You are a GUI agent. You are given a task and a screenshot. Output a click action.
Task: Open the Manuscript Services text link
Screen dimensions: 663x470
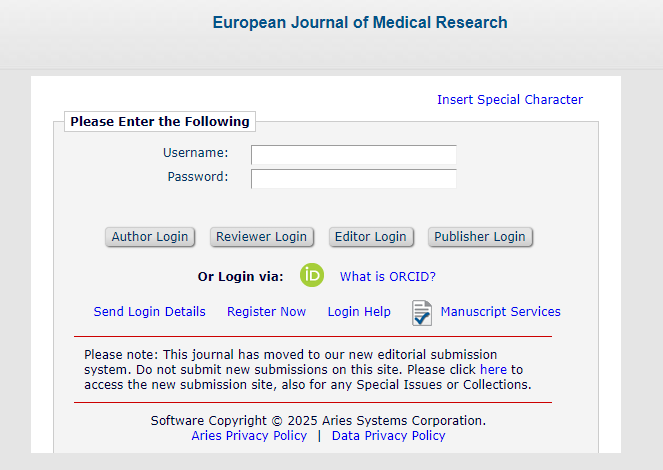[501, 312]
